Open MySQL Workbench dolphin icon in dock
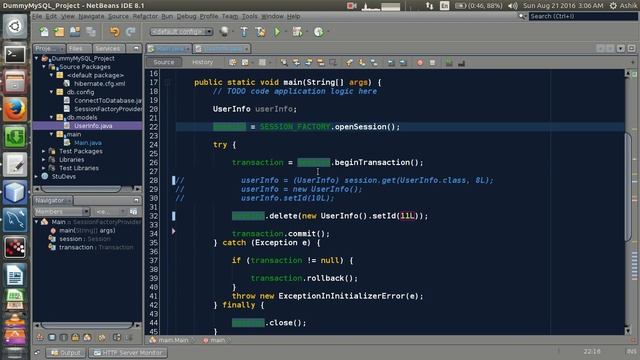This screenshot has height=360, width=640. pyautogui.click(x=15, y=220)
